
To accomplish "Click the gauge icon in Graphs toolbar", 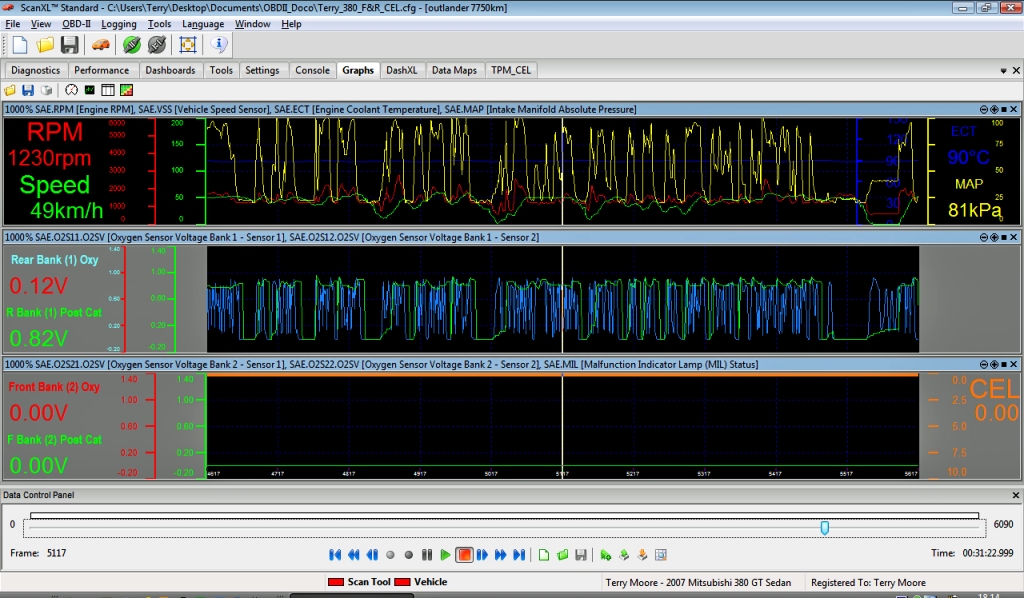I will 70,90.
